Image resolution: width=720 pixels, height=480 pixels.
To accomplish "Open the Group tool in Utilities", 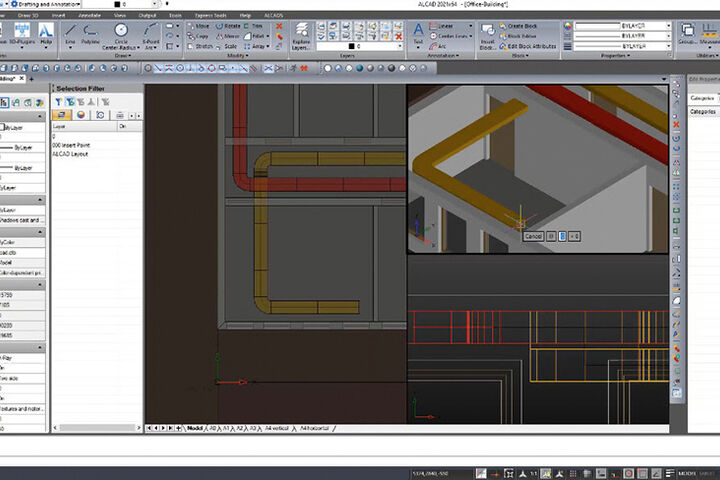I will point(687,34).
